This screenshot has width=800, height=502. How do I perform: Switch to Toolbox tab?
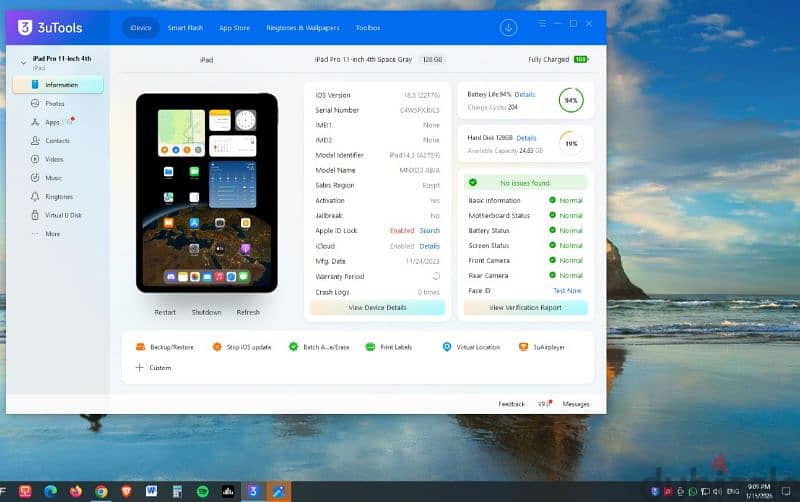[368, 28]
